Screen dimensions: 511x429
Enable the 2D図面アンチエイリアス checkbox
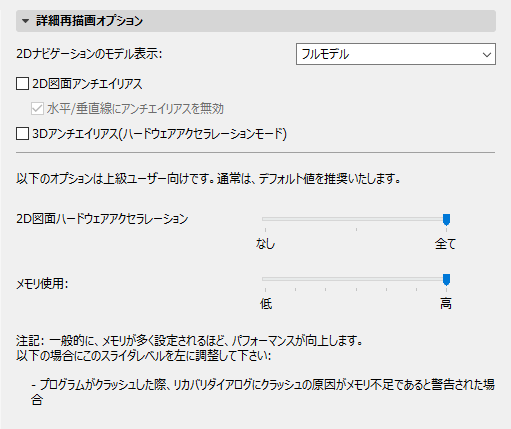[x=22, y=84]
